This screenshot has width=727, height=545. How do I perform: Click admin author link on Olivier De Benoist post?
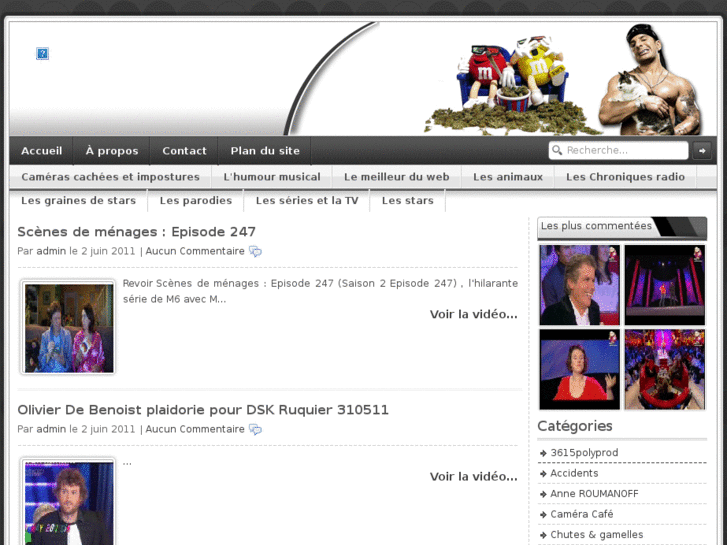(x=51, y=429)
